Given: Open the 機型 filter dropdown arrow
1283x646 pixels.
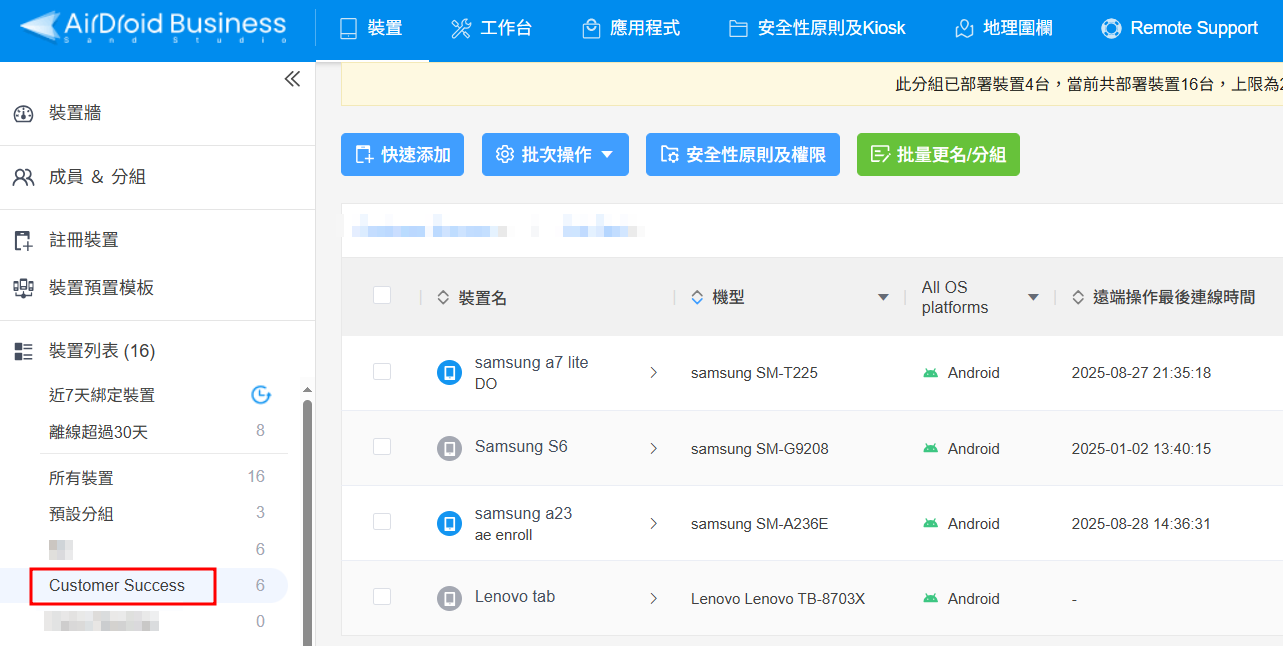Looking at the screenshot, I should pos(883,298).
